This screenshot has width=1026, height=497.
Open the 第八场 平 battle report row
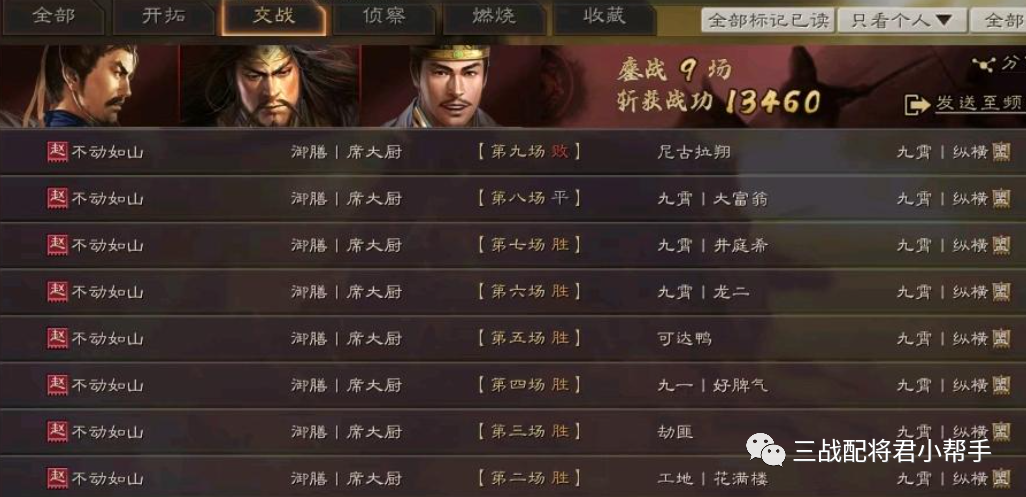(x=513, y=198)
